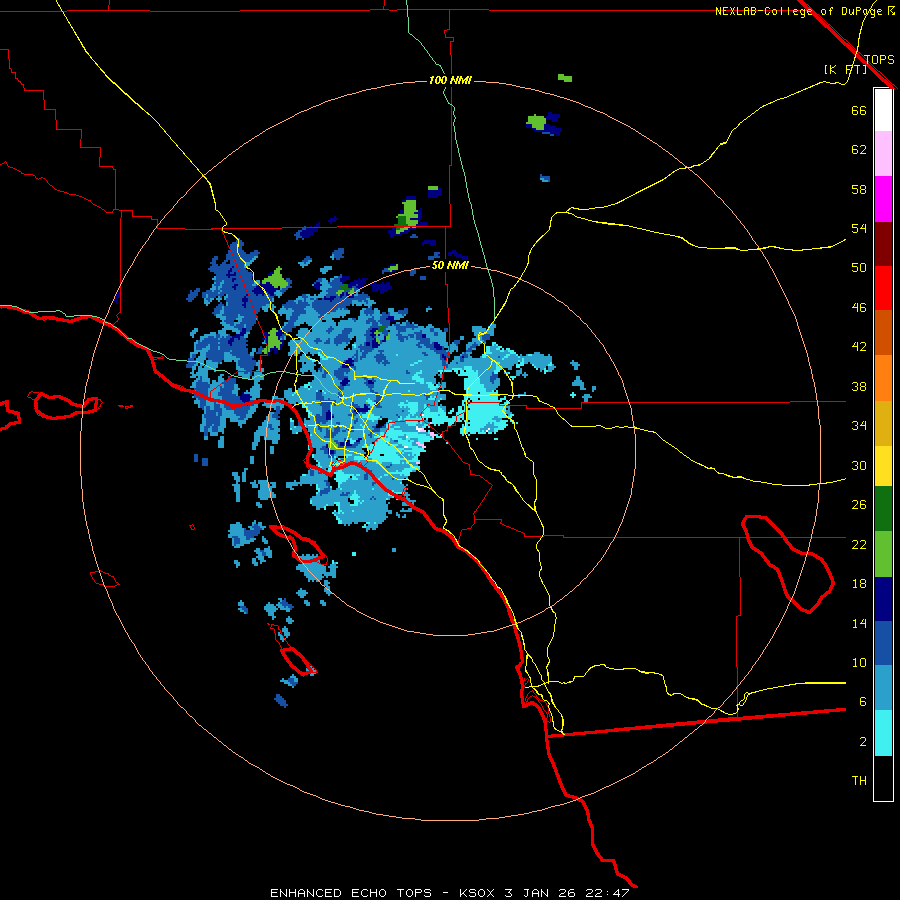Click the "38" legend value

point(859,386)
